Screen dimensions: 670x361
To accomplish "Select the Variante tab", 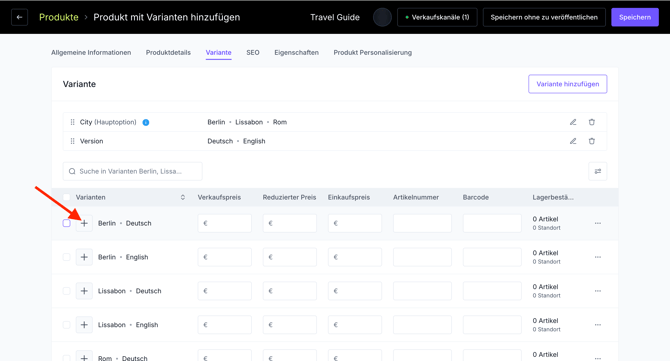I will pos(218,53).
